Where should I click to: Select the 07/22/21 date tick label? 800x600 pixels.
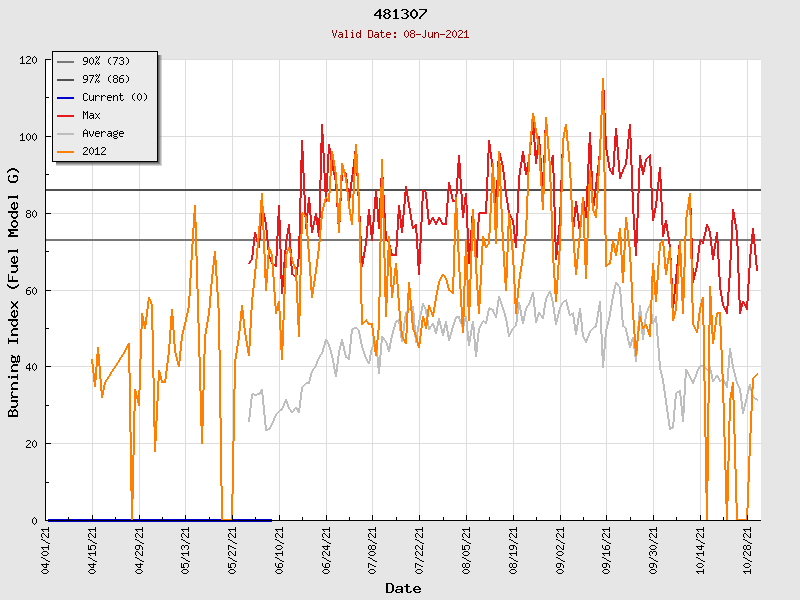click(420, 549)
